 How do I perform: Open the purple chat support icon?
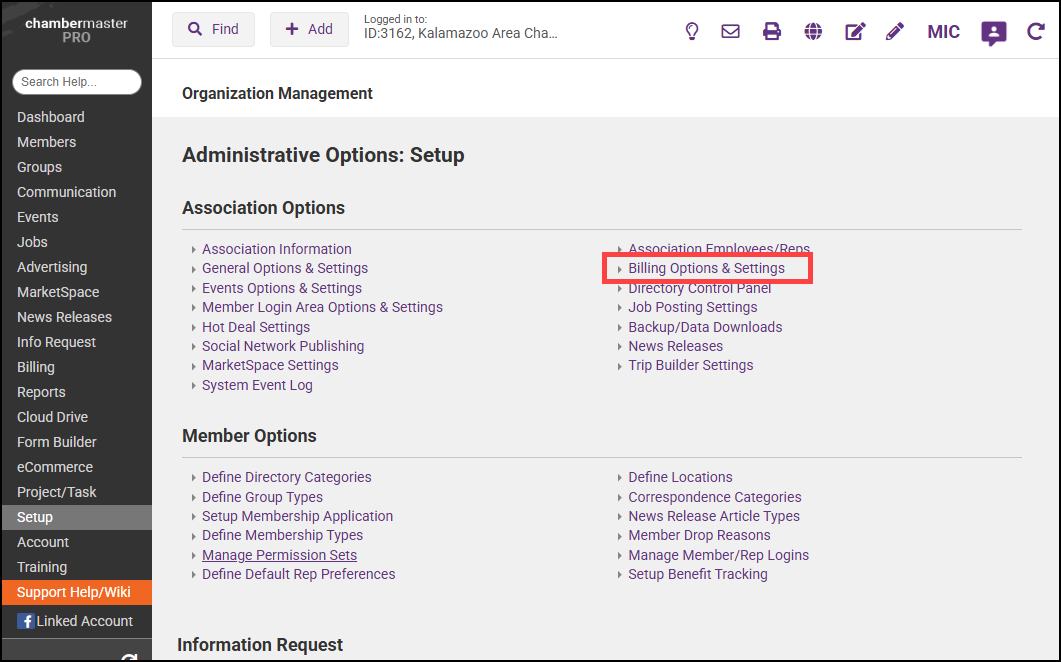point(993,33)
